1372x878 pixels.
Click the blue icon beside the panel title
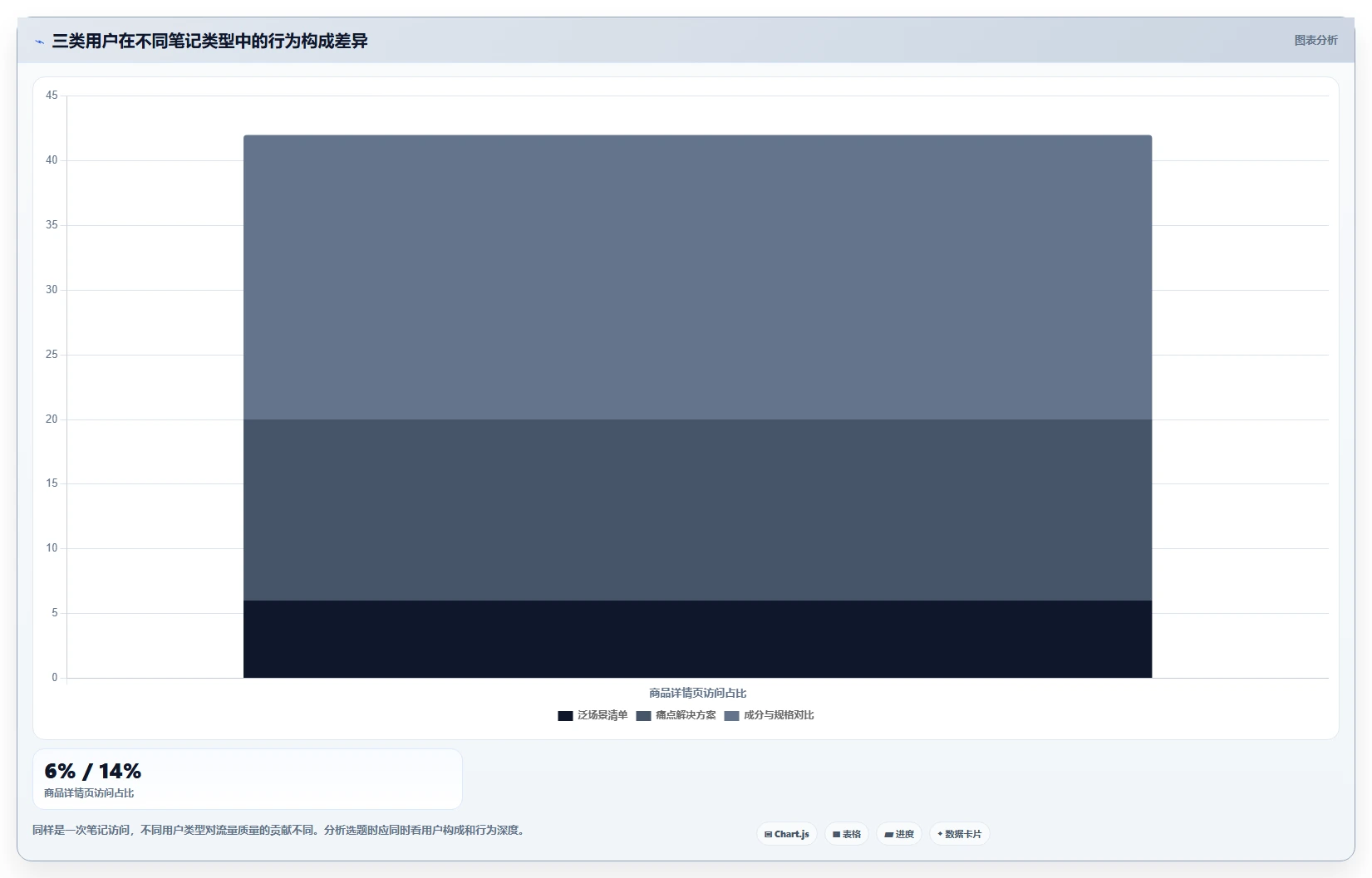pos(39,42)
